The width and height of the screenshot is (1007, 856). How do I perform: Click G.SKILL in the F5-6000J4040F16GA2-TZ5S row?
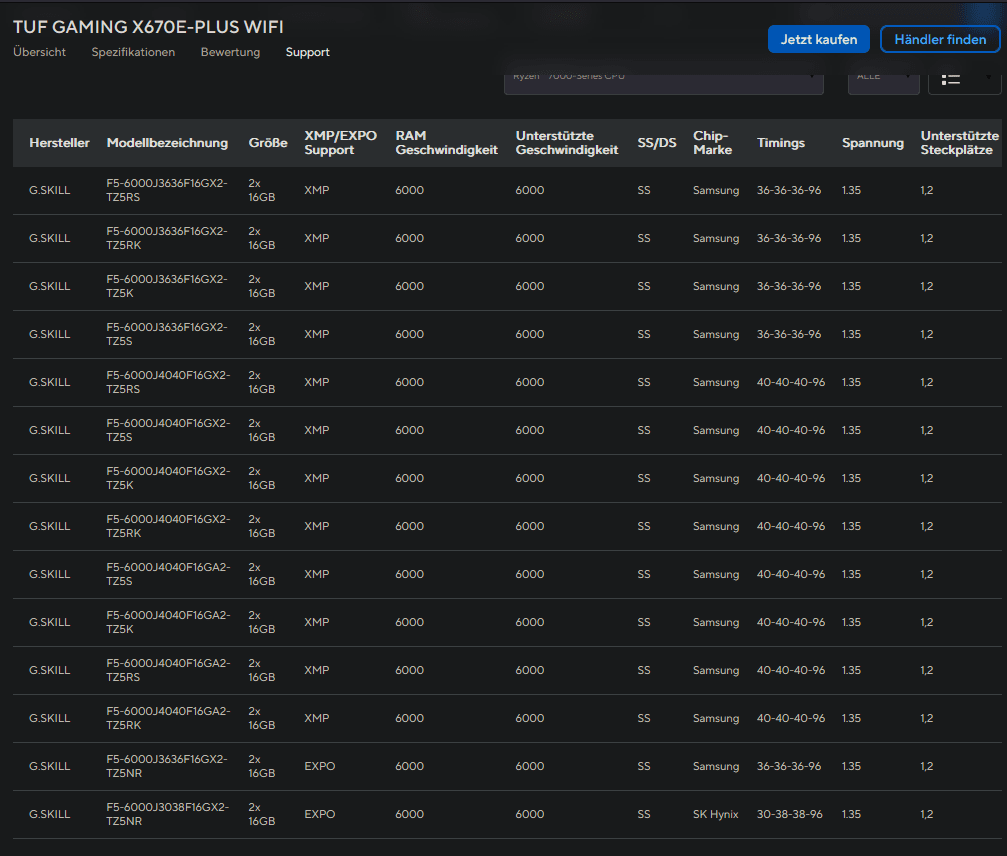[49, 574]
